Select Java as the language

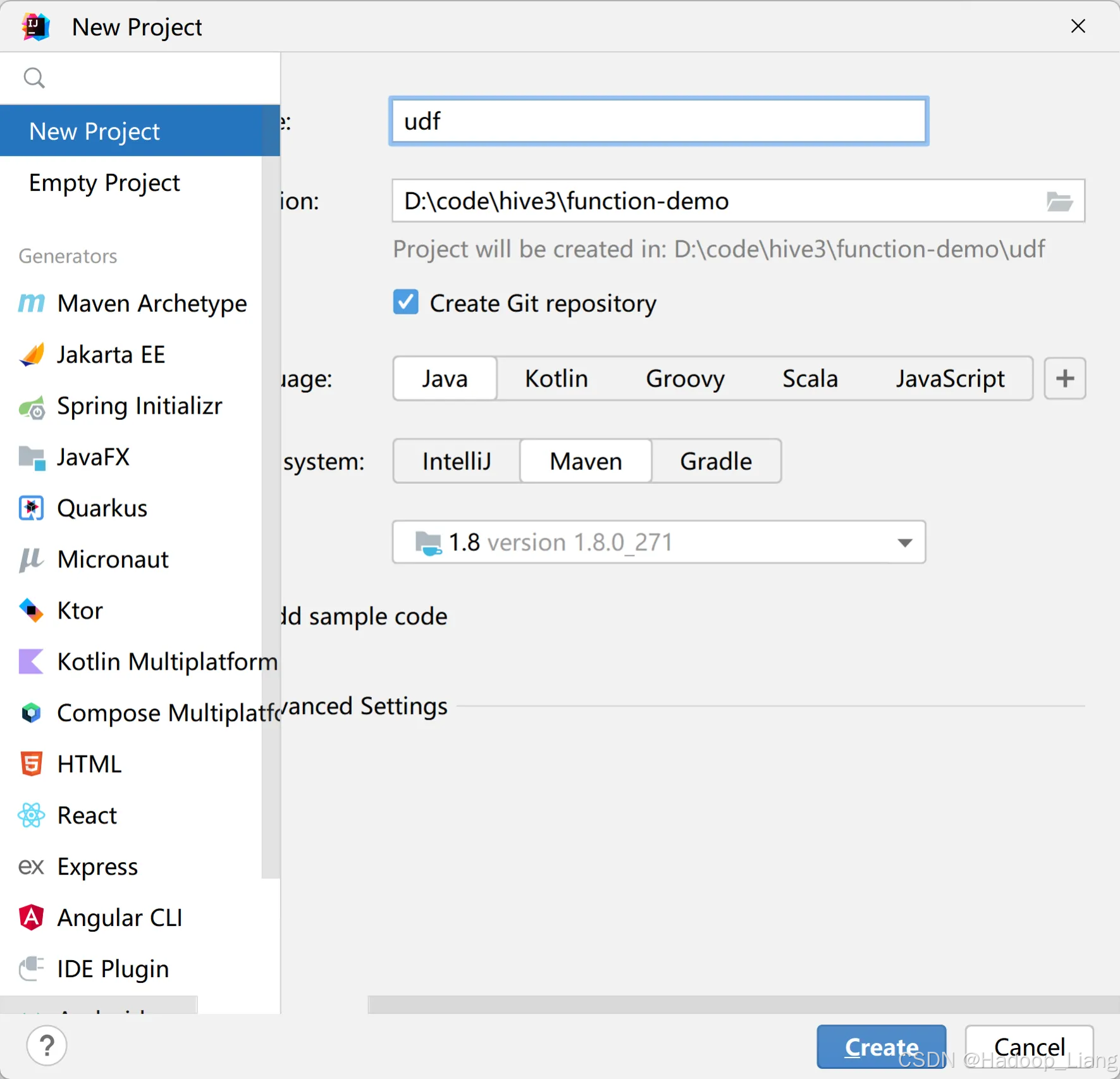coord(445,379)
